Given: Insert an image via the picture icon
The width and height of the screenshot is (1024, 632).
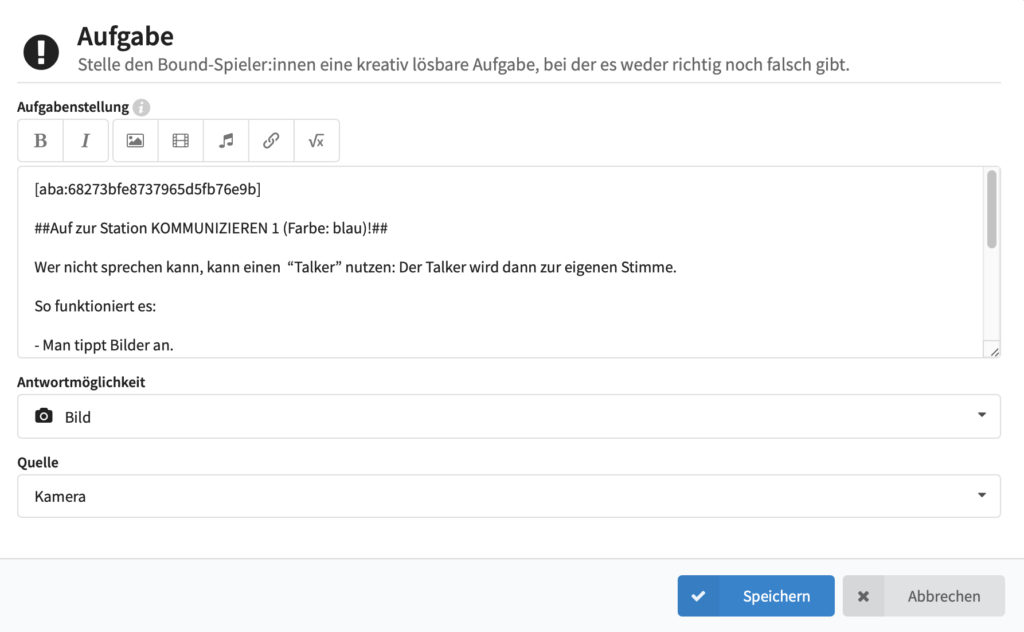Looking at the screenshot, I should tap(135, 141).
